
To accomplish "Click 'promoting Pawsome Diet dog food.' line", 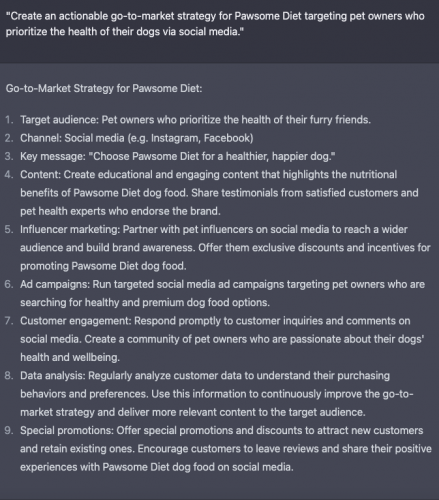I will pyautogui.click(x=103, y=266).
